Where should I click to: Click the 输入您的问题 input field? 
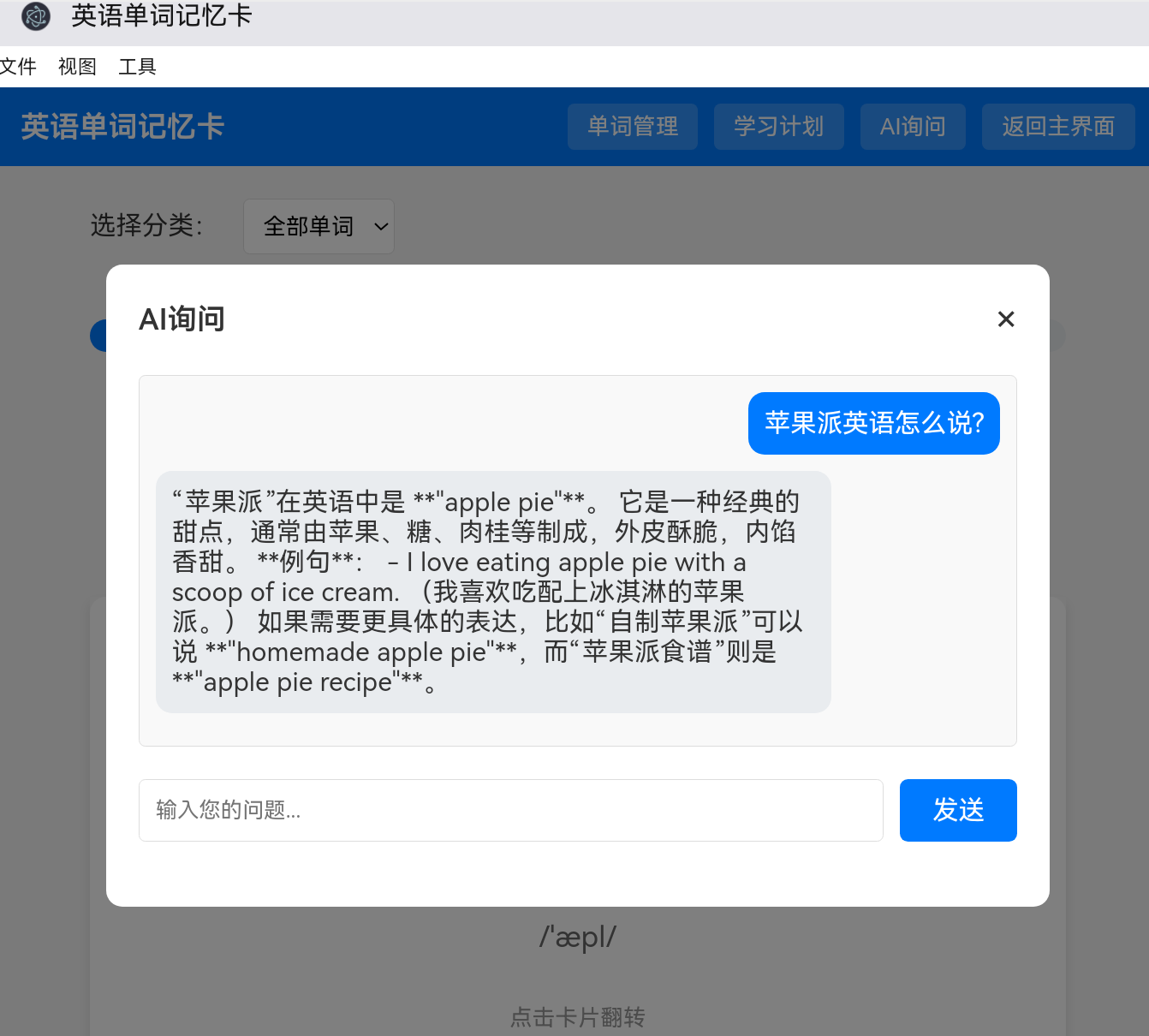click(511, 810)
